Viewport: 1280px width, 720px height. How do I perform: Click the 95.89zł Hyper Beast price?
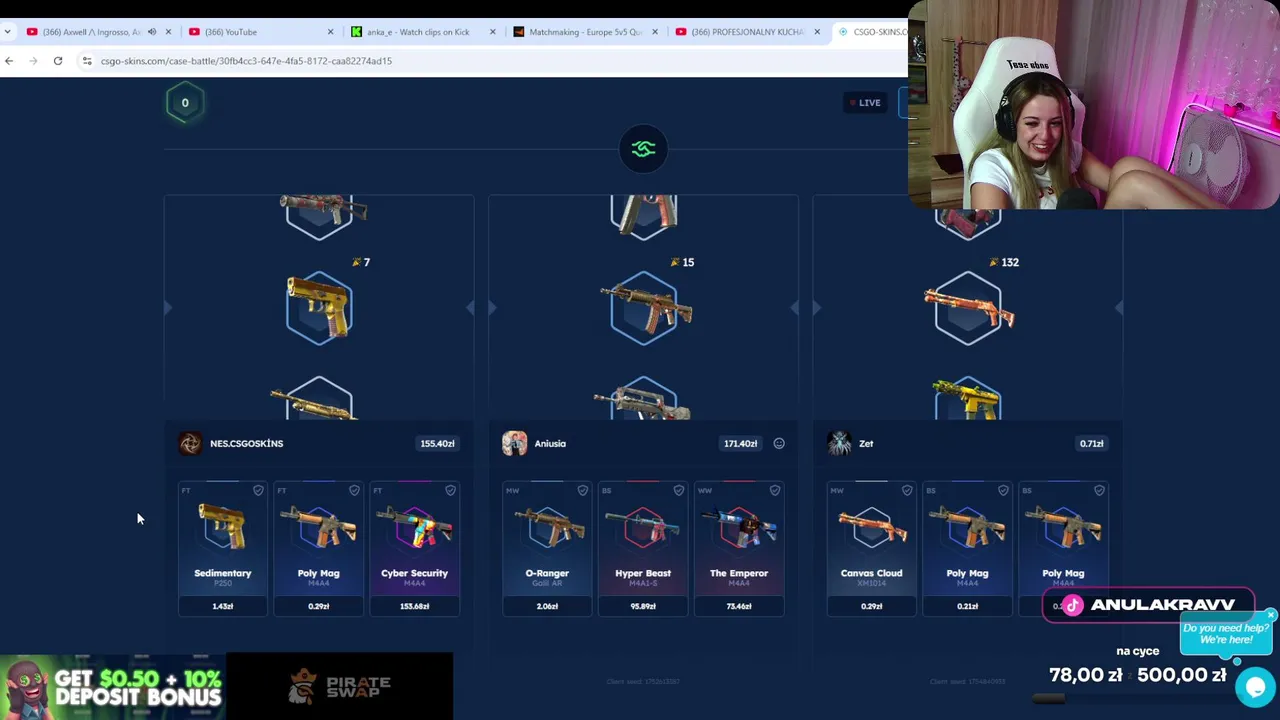(x=643, y=606)
